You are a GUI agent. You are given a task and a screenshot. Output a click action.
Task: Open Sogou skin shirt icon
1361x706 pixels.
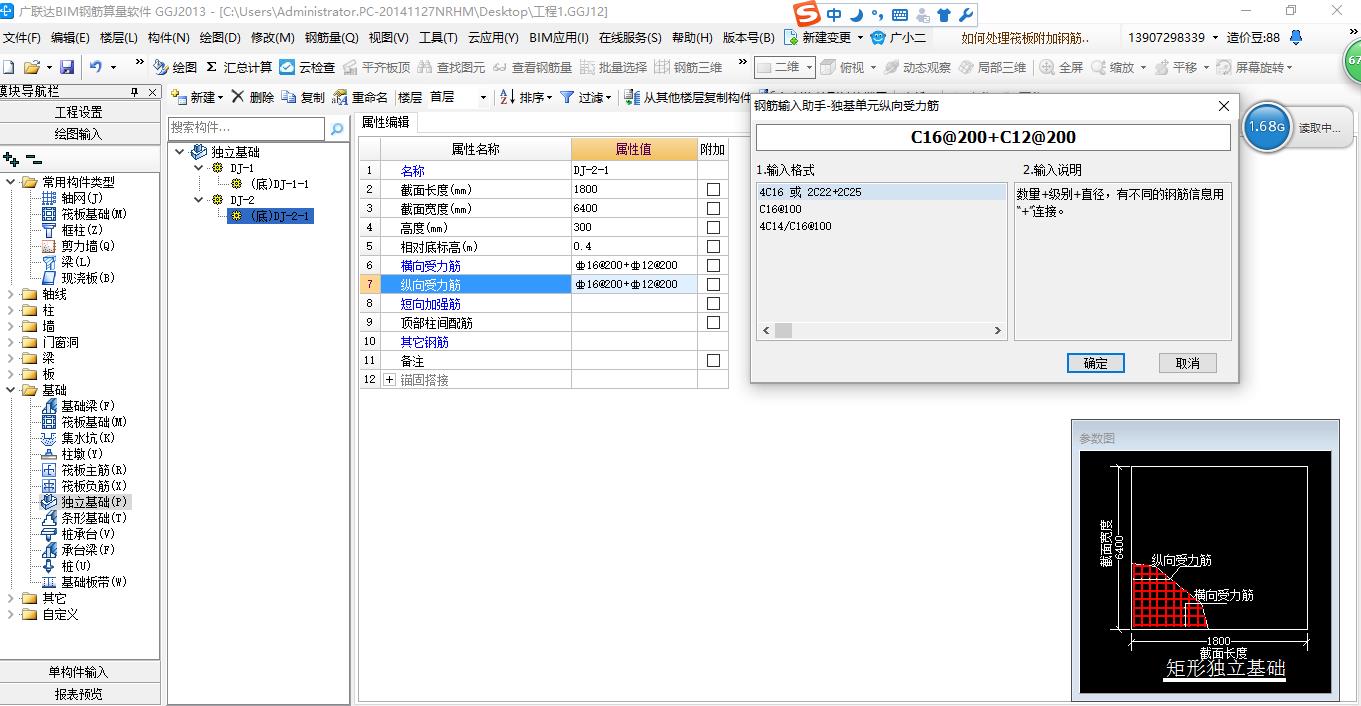[943, 15]
